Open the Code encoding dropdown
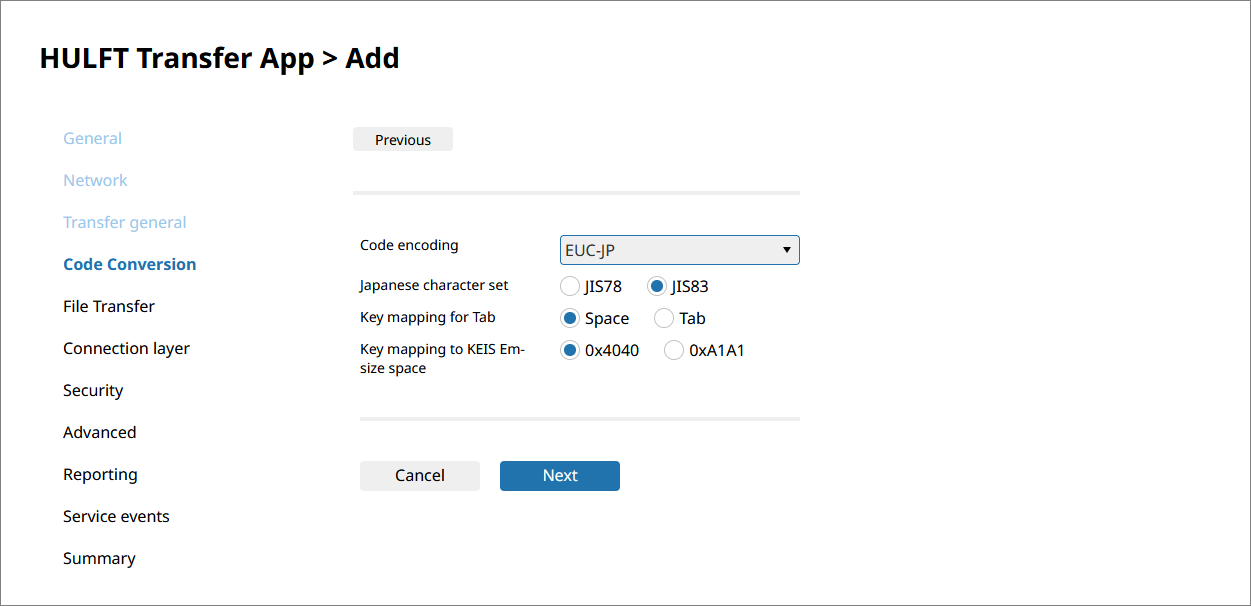The height and width of the screenshot is (606, 1251). pyautogui.click(x=679, y=250)
